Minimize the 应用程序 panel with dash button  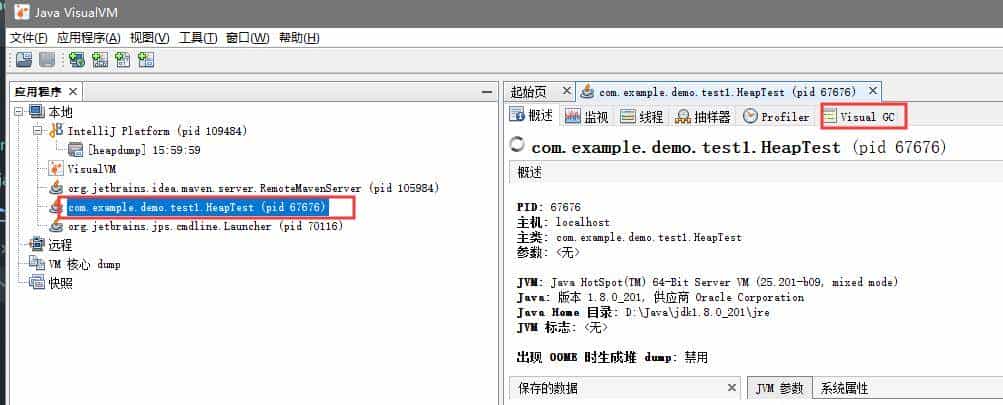(486, 93)
